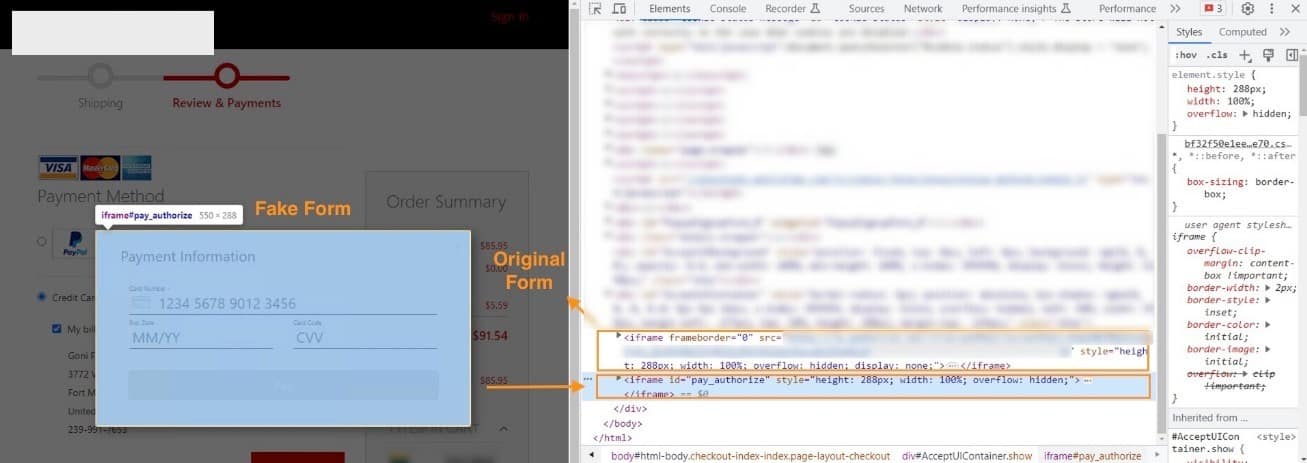
Task: Toggle the device toolbar icon
Action: point(619,9)
